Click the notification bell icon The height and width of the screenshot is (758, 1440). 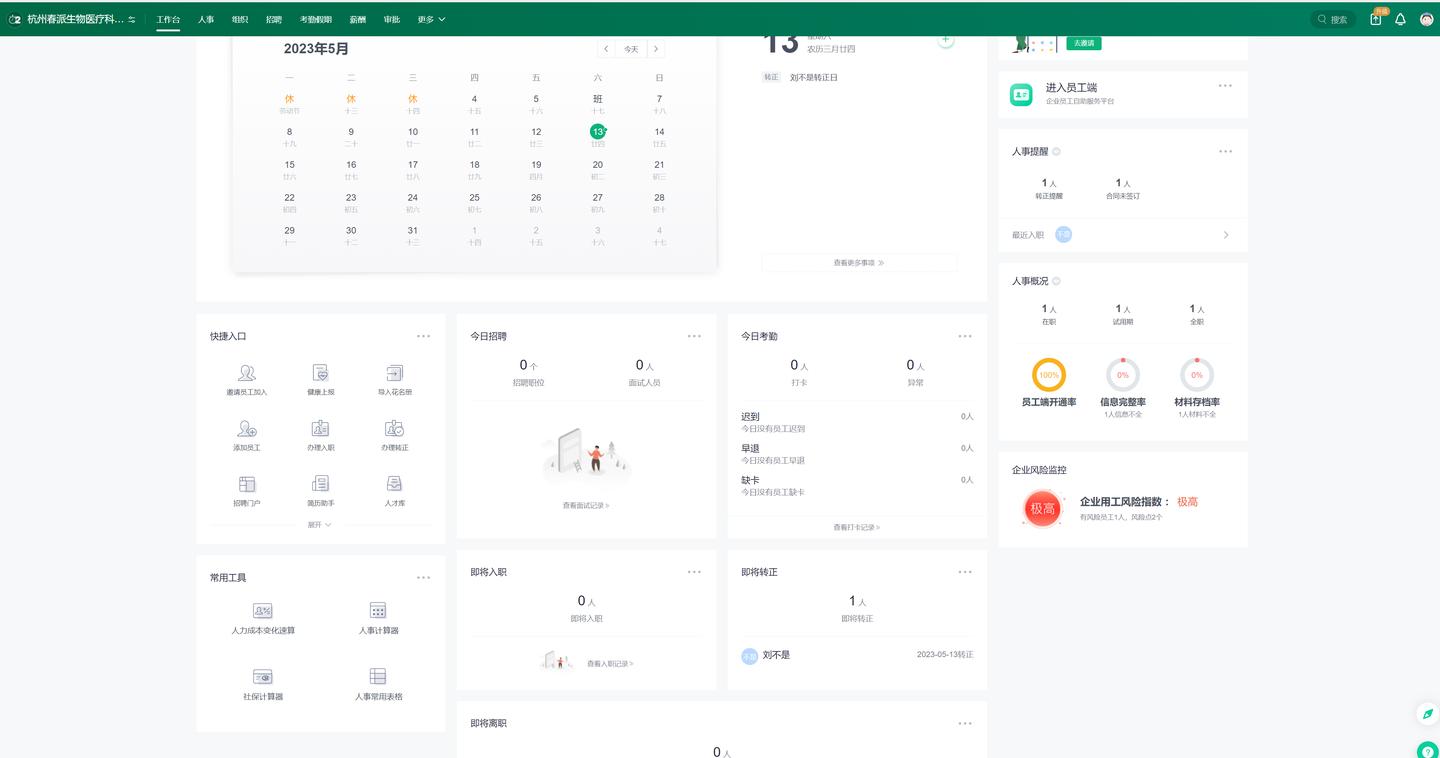tap(1400, 19)
